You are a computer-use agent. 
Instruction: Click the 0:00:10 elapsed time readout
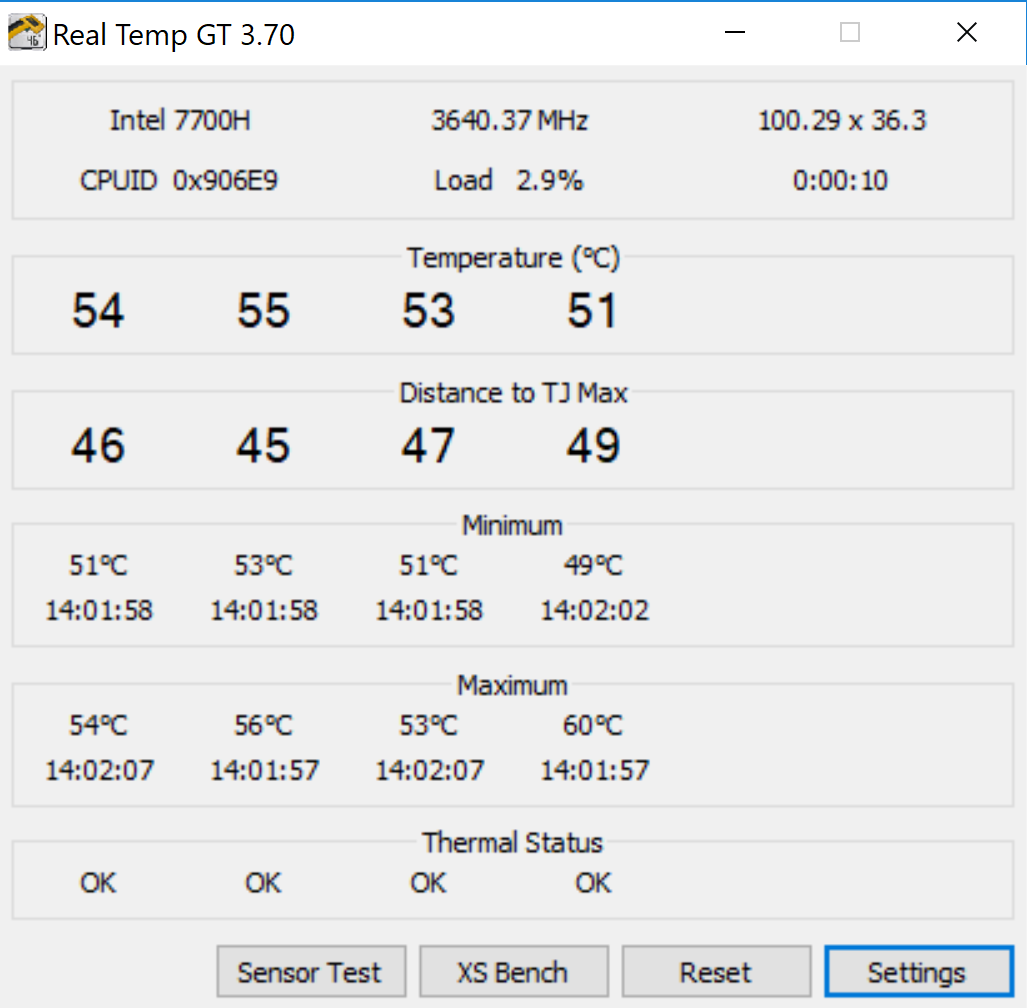click(x=841, y=181)
